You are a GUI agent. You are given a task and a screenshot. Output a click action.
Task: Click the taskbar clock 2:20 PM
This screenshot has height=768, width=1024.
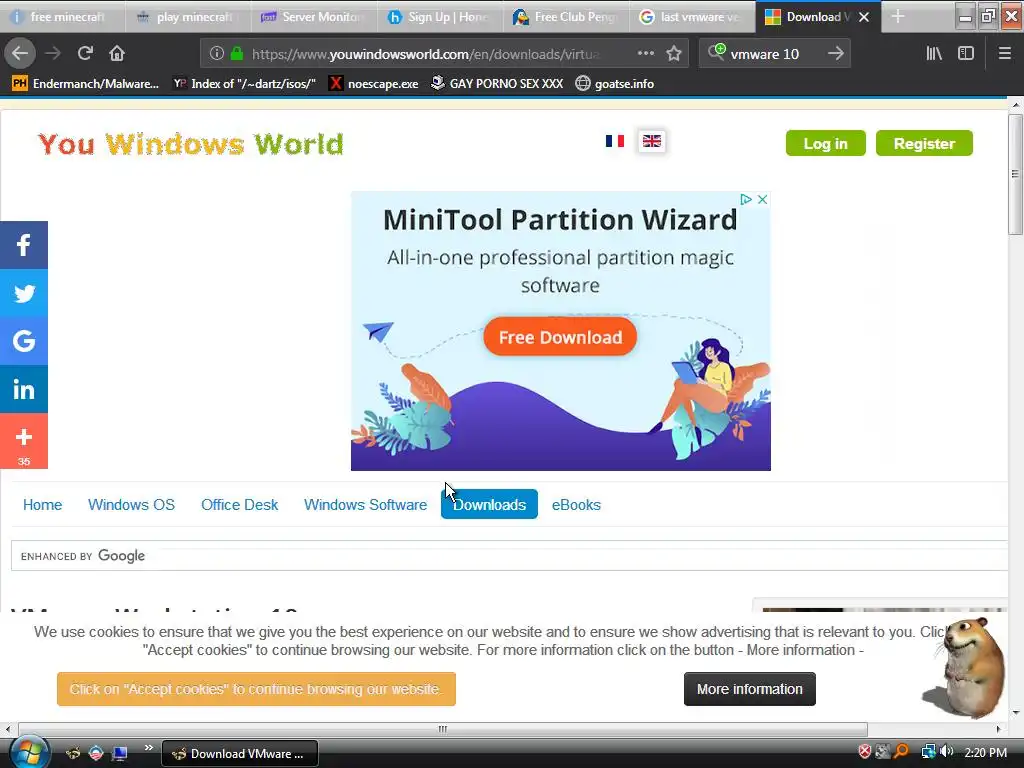[985, 752]
